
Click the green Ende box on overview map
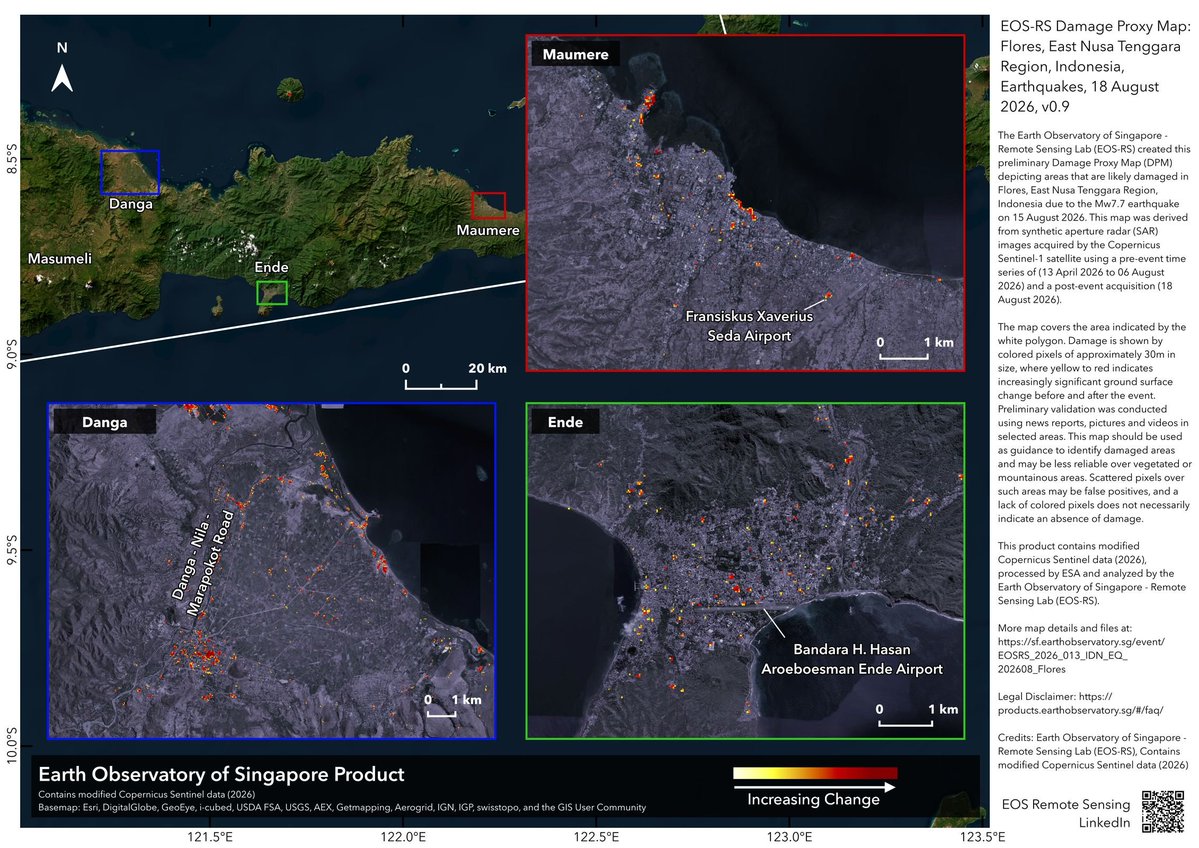point(272,293)
